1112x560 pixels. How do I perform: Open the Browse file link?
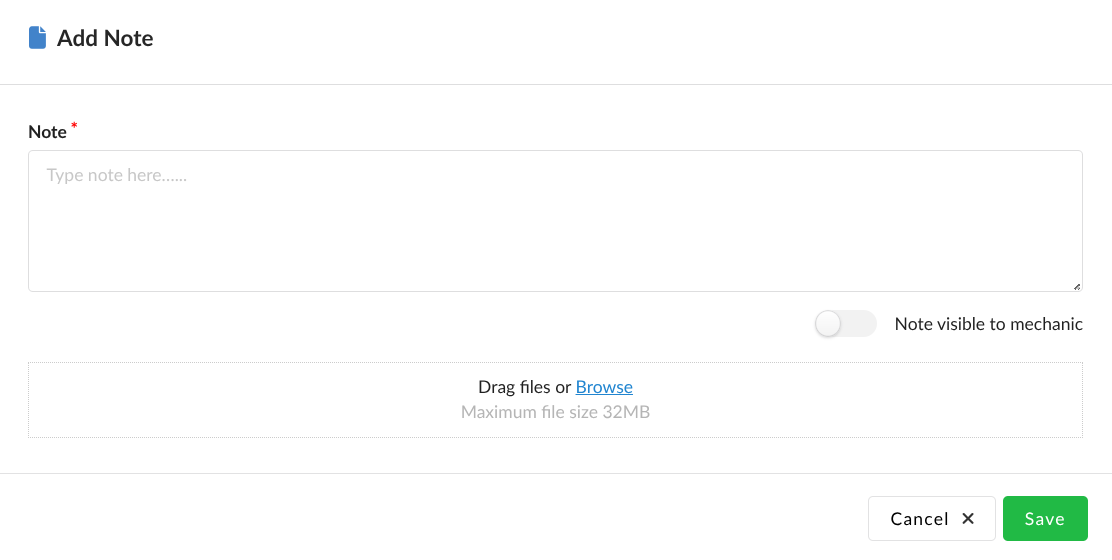(x=604, y=387)
